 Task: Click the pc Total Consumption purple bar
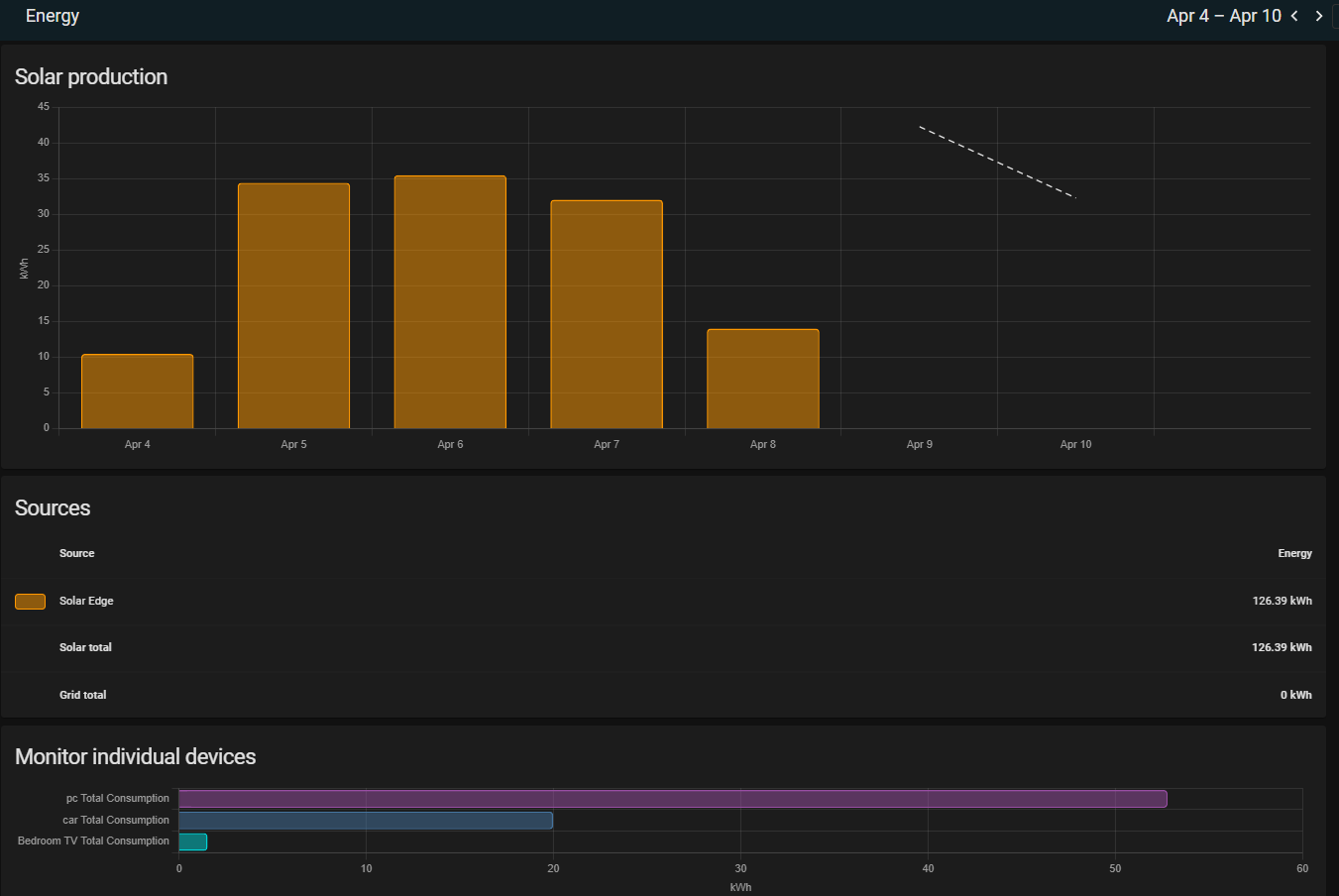point(673,799)
